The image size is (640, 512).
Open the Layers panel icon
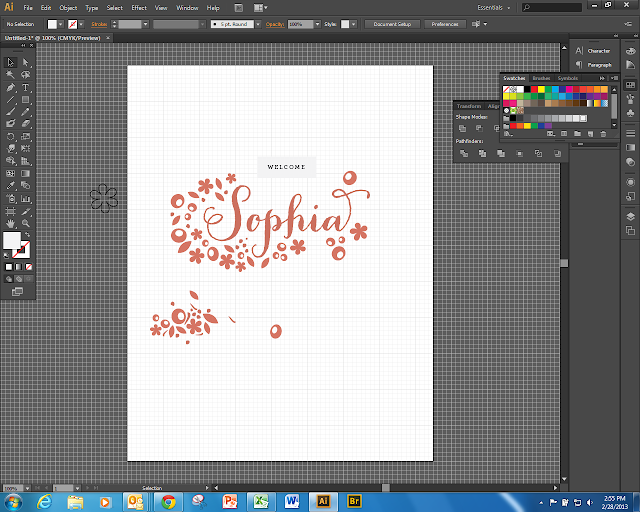pos(630,215)
